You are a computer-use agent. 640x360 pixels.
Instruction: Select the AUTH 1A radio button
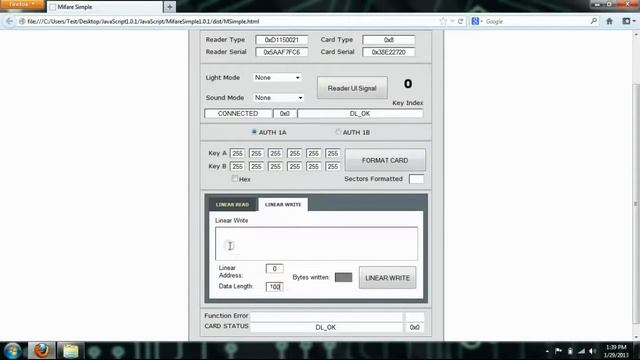point(254,132)
